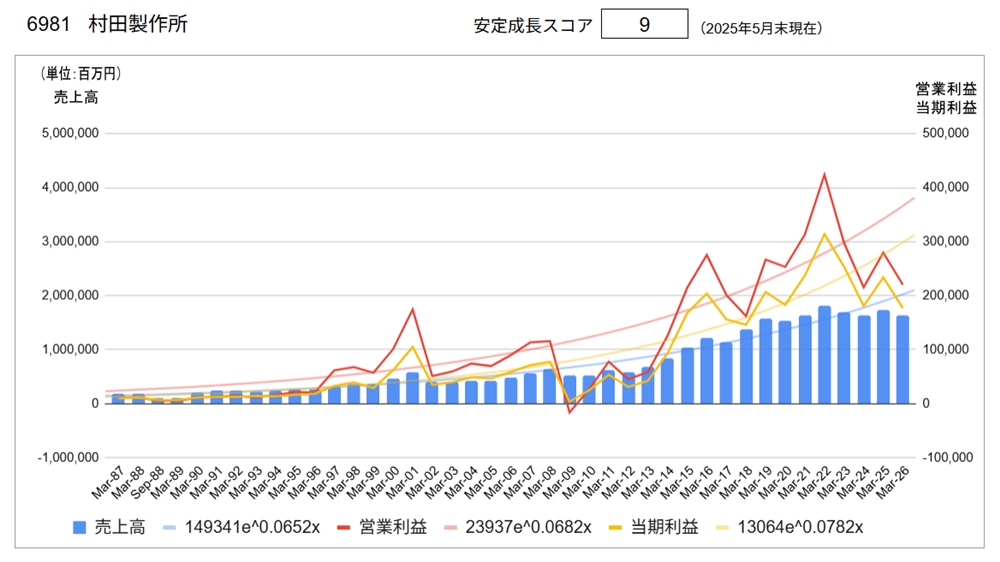Viewport: 1000px width, 562px height.
Task: Click right axis value 300,000
Action: [x=946, y=242]
